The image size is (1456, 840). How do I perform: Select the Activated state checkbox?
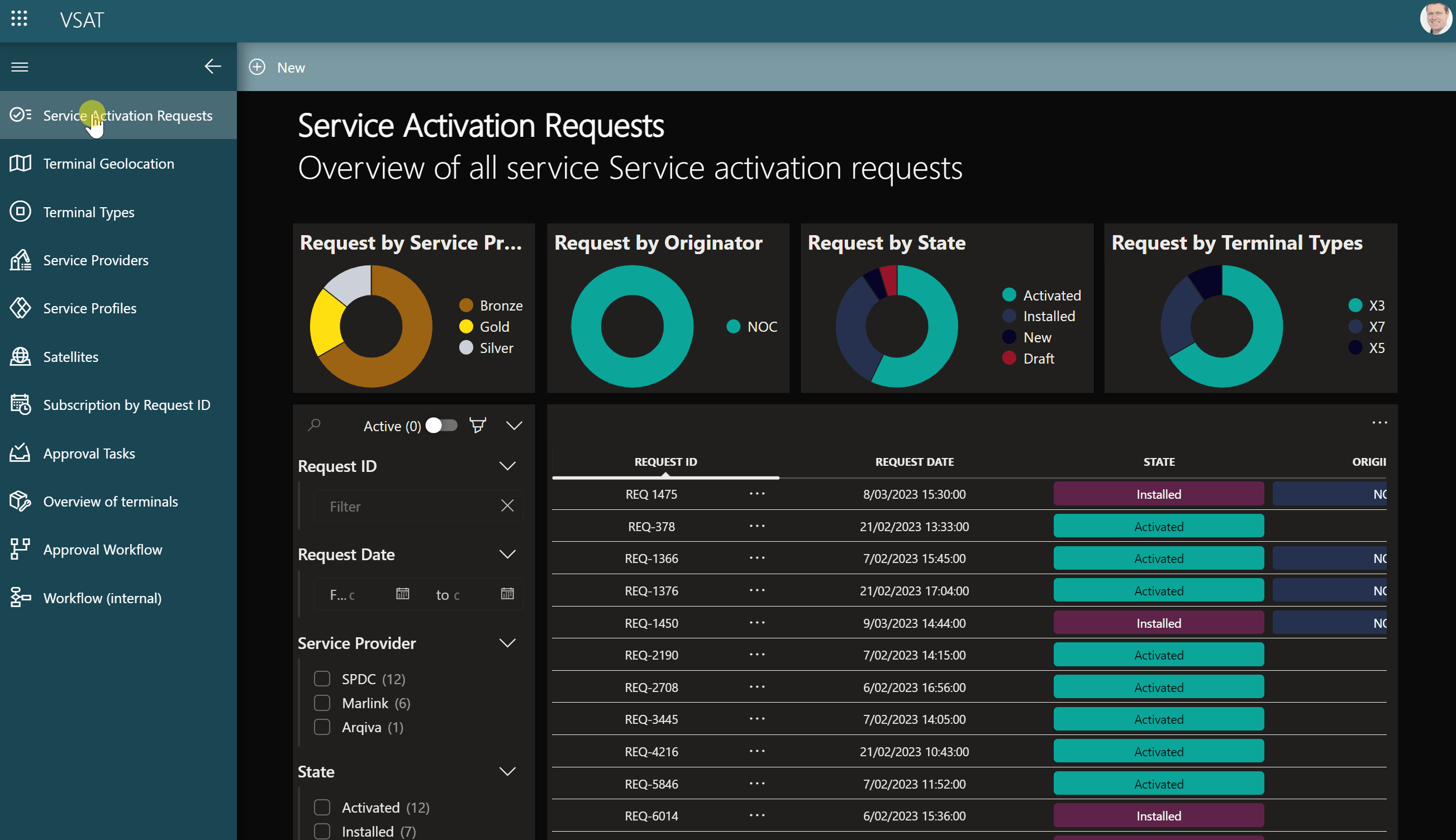pos(322,807)
